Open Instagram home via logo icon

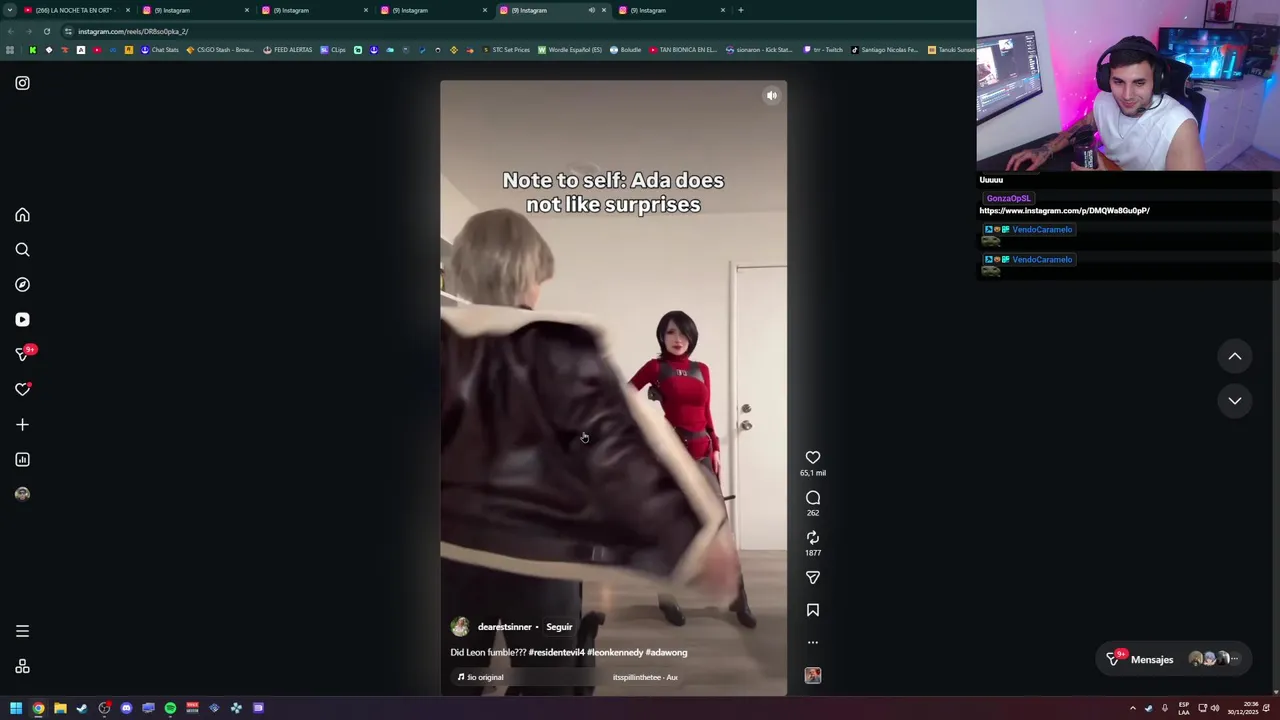(x=22, y=83)
